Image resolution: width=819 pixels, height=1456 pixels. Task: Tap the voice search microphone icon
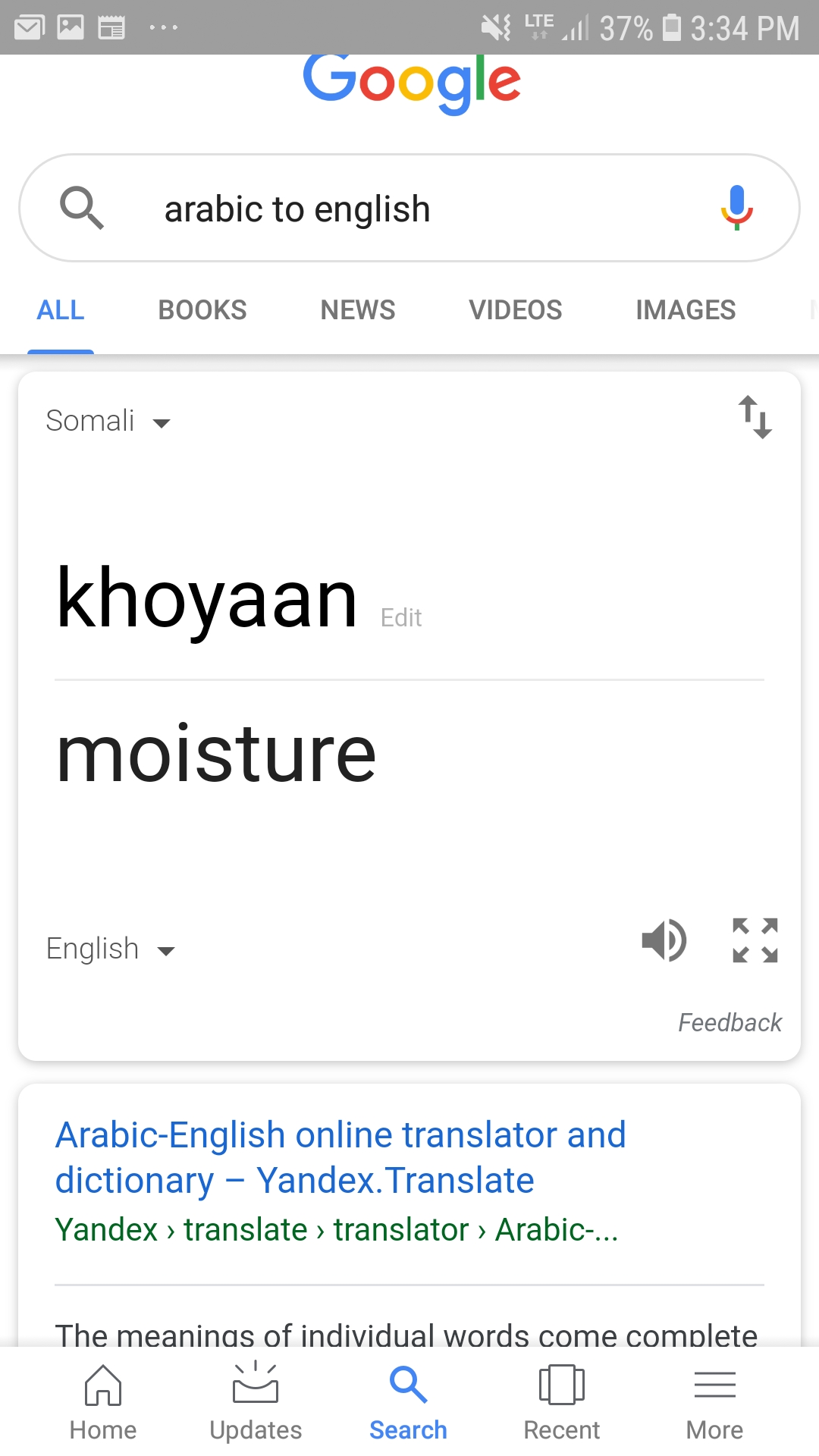[736, 207]
